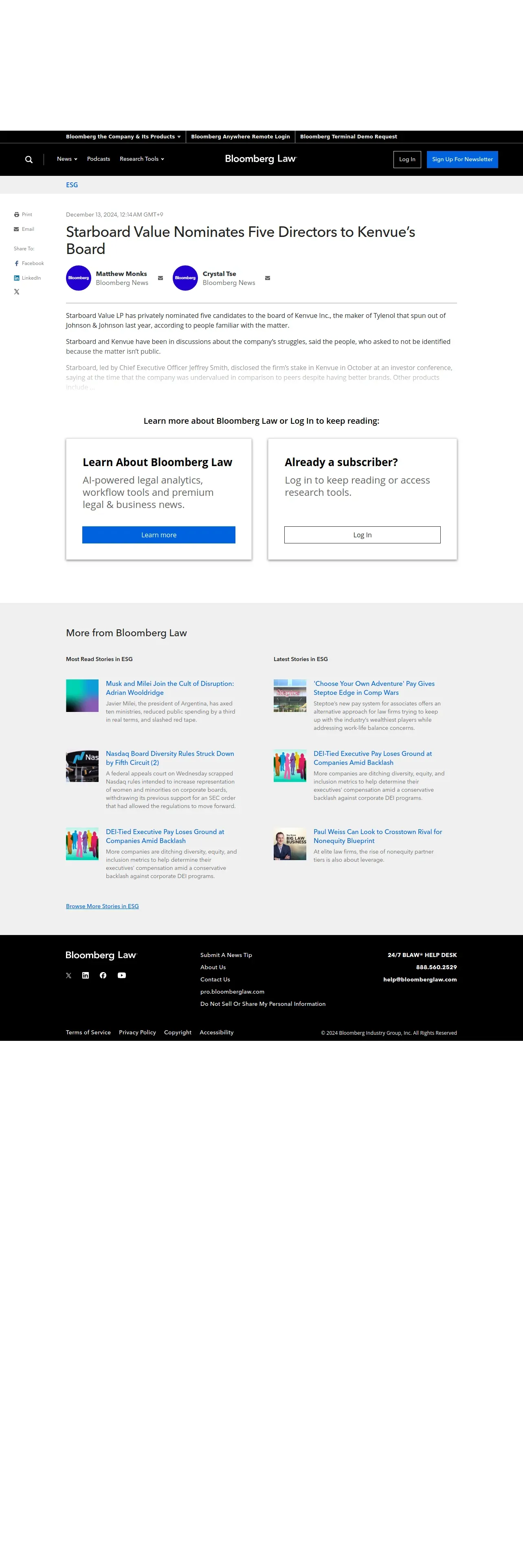Click the blue Learn more button
Viewport: 523px width, 1568px height.
point(159,535)
